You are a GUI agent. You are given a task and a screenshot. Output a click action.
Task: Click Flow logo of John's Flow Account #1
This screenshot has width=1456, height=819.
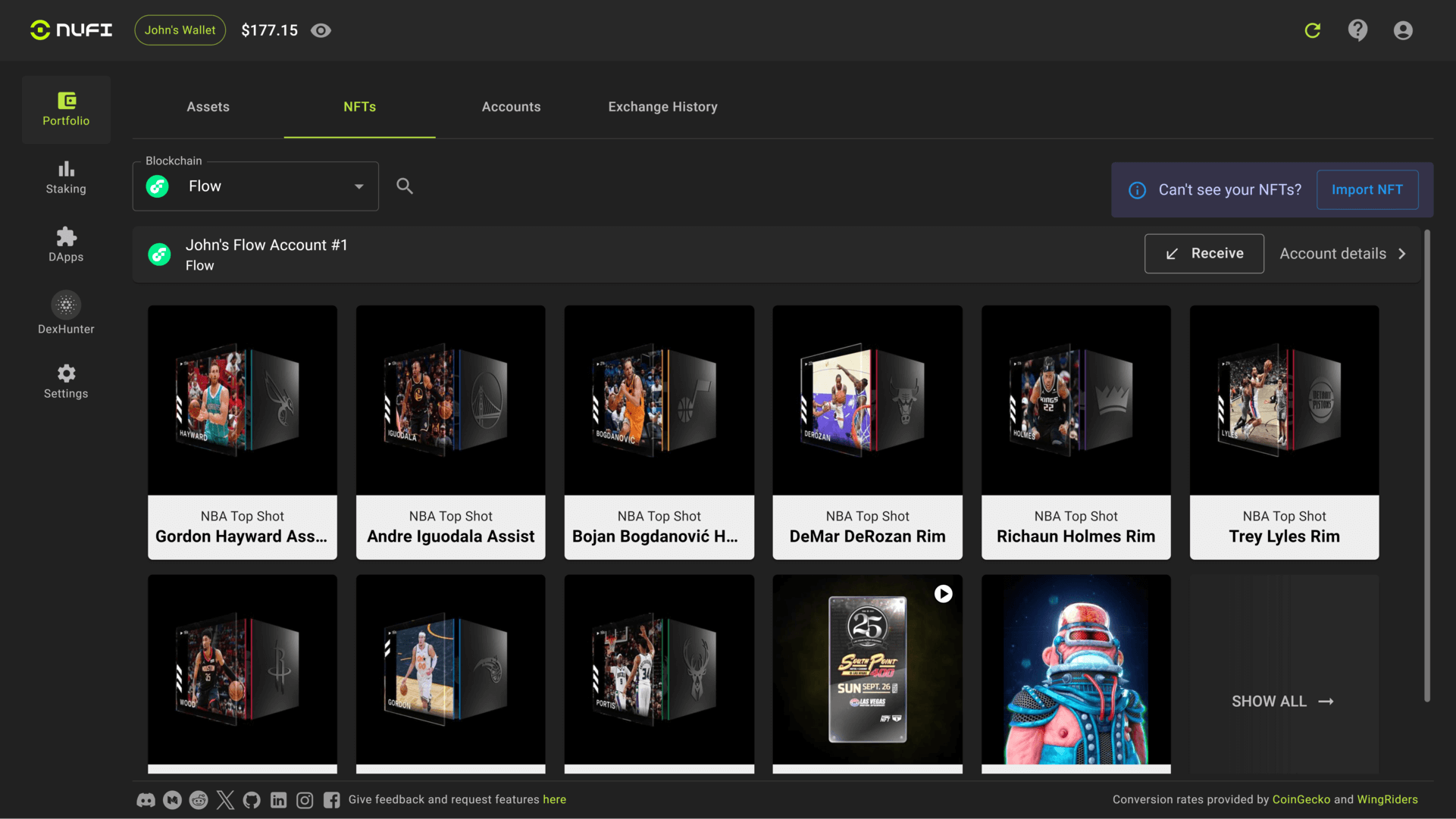point(159,255)
